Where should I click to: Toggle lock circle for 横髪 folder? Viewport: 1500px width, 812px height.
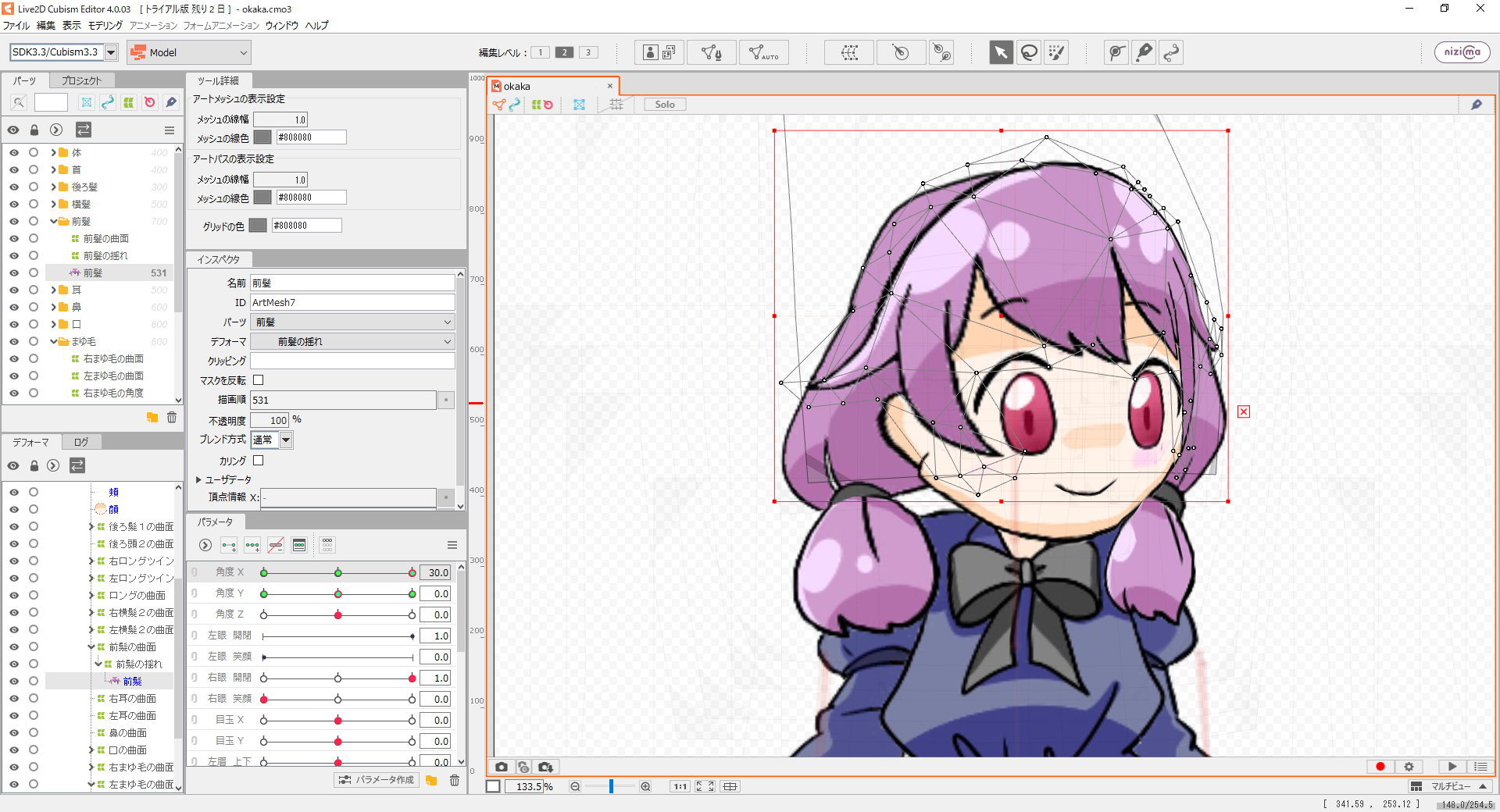(x=34, y=205)
